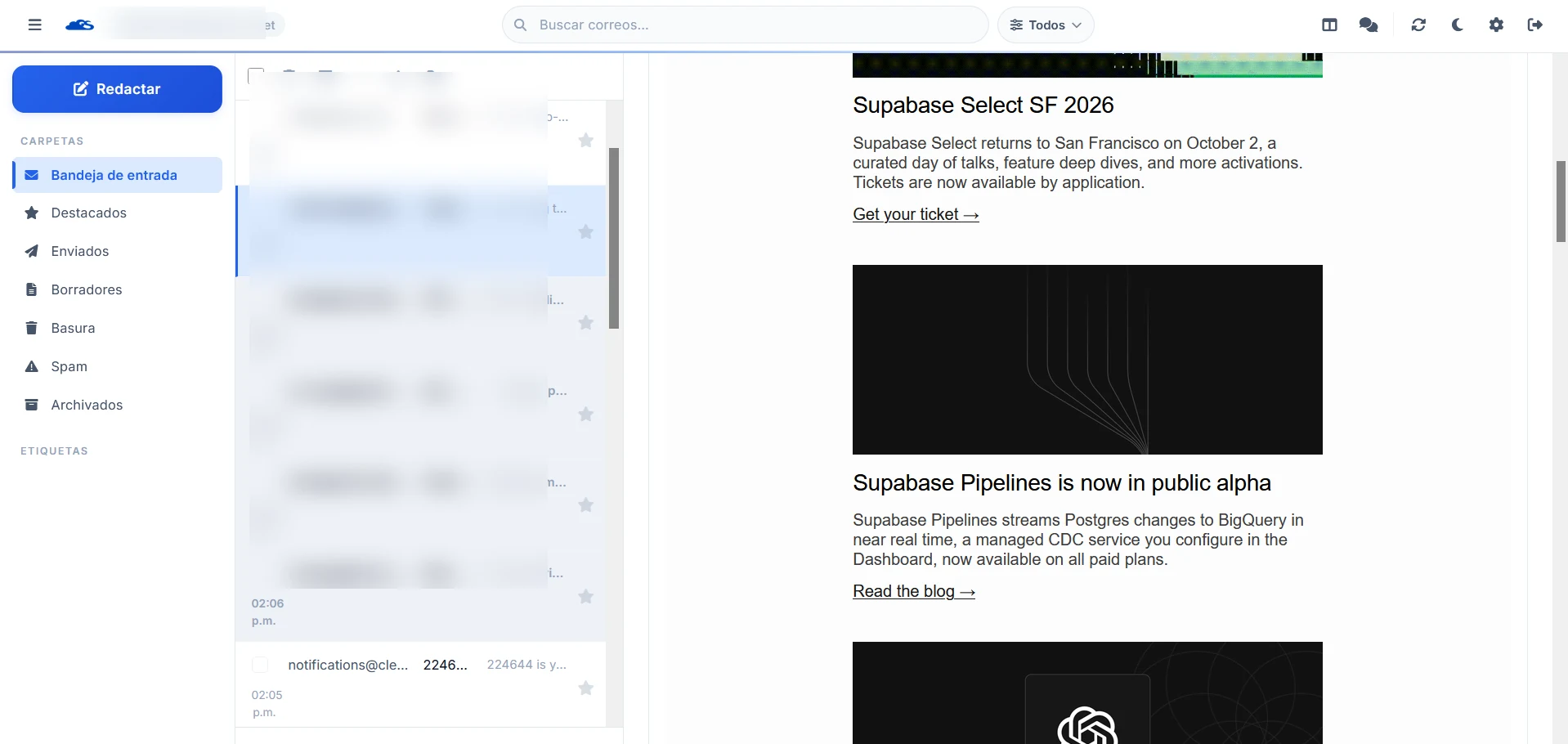The image size is (1568, 744).
Task: Click the blue cloud logo
Action: [x=79, y=25]
